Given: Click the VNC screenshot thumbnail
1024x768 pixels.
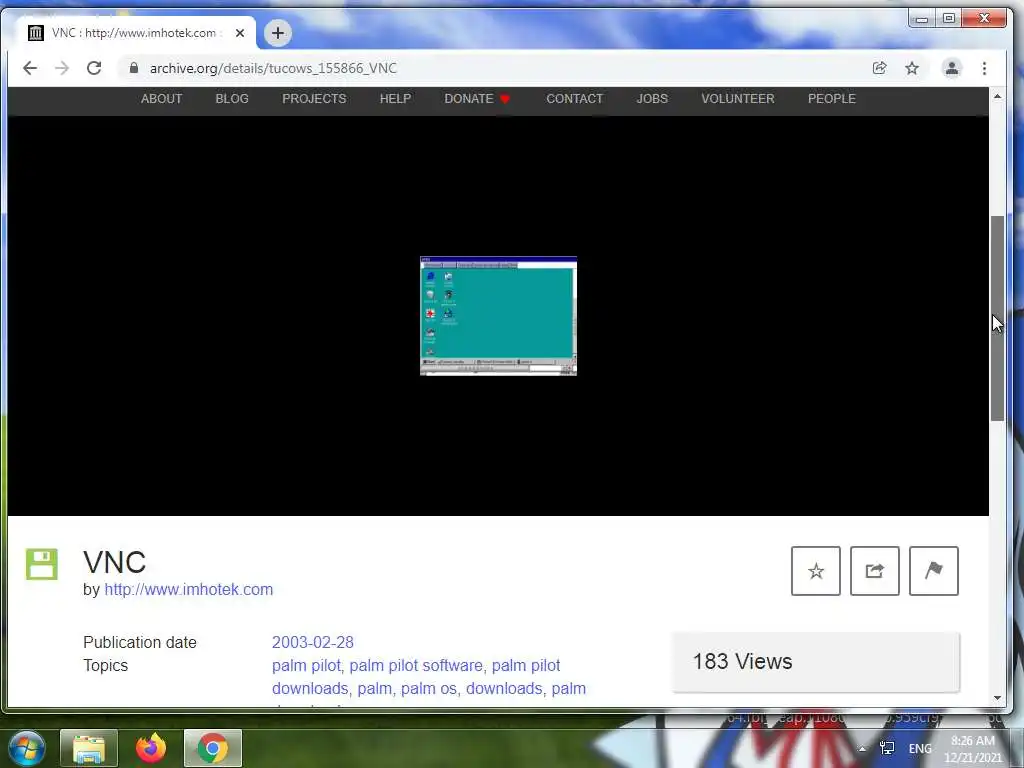Looking at the screenshot, I should pyautogui.click(x=498, y=316).
